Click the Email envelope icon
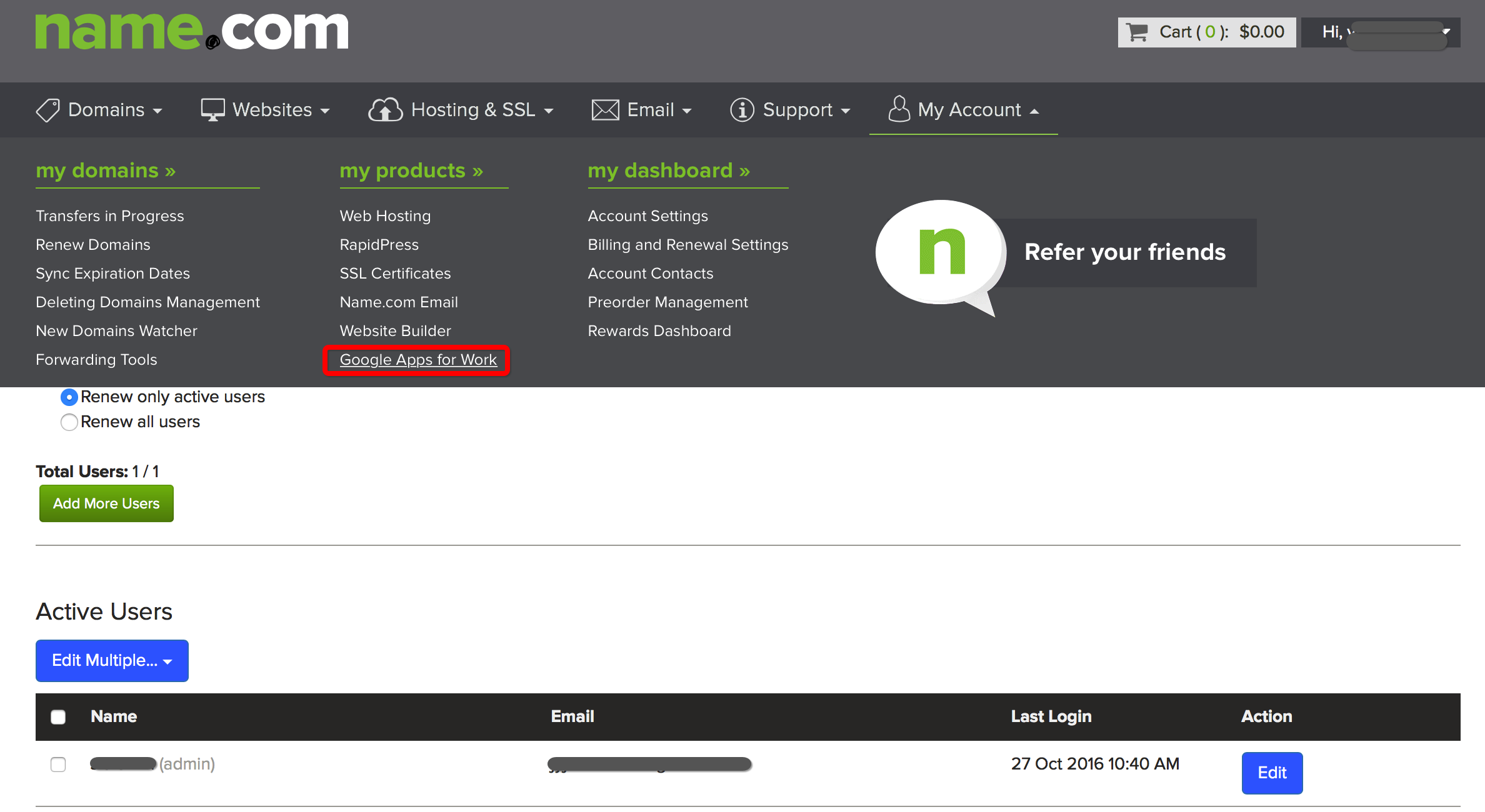Screen dimensions: 1485x812 coord(605,110)
